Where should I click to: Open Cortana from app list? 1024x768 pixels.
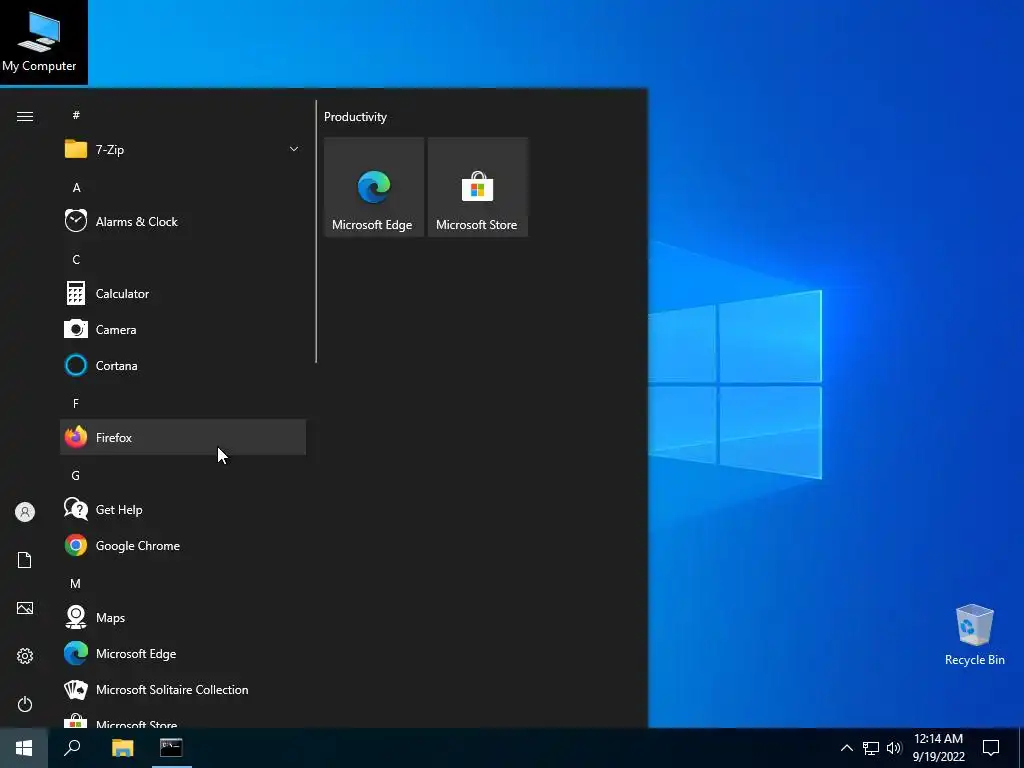coord(183,365)
